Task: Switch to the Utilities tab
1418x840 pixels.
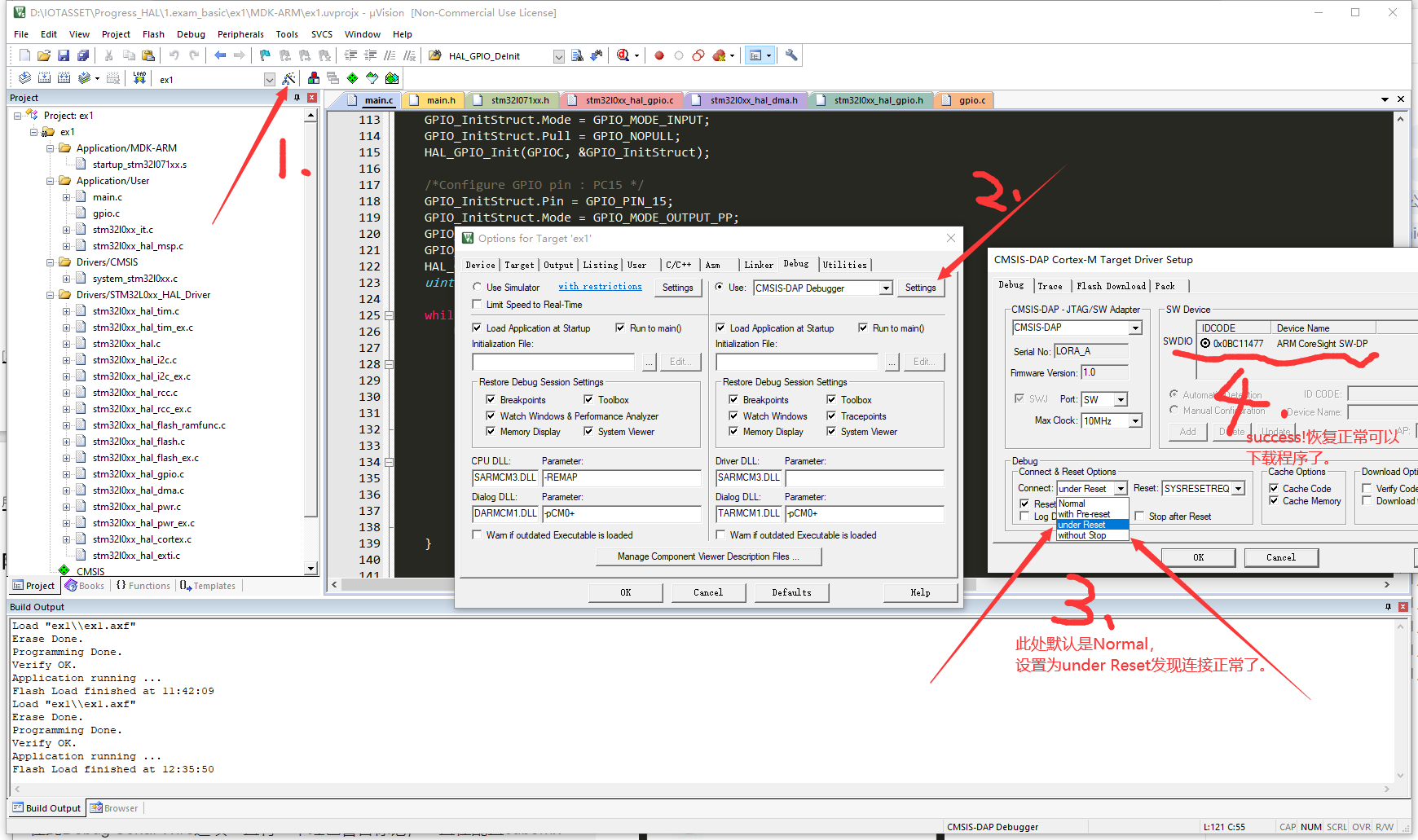Action: (844, 264)
